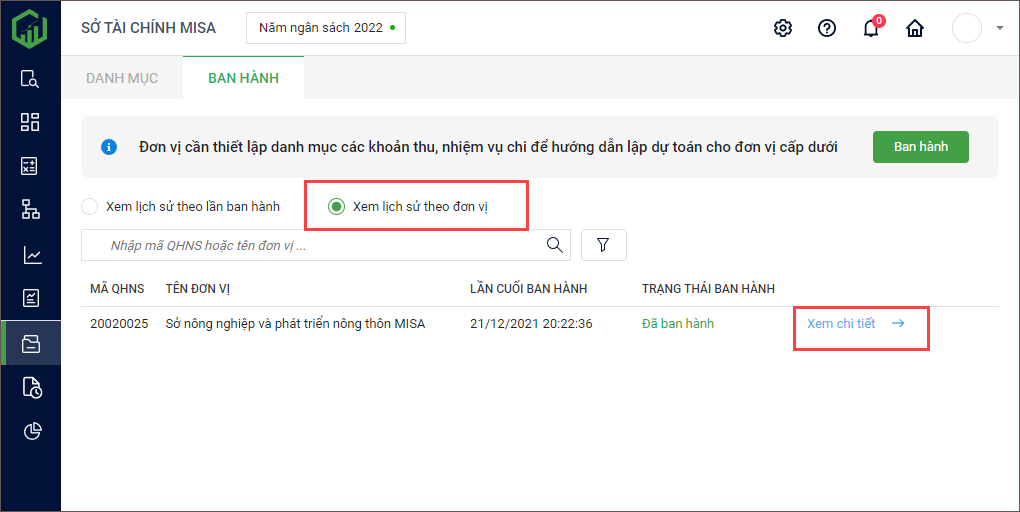This screenshot has height=512, width=1020.
Task: Open the line chart sidebar icon
Action: (x=32, y=254)
